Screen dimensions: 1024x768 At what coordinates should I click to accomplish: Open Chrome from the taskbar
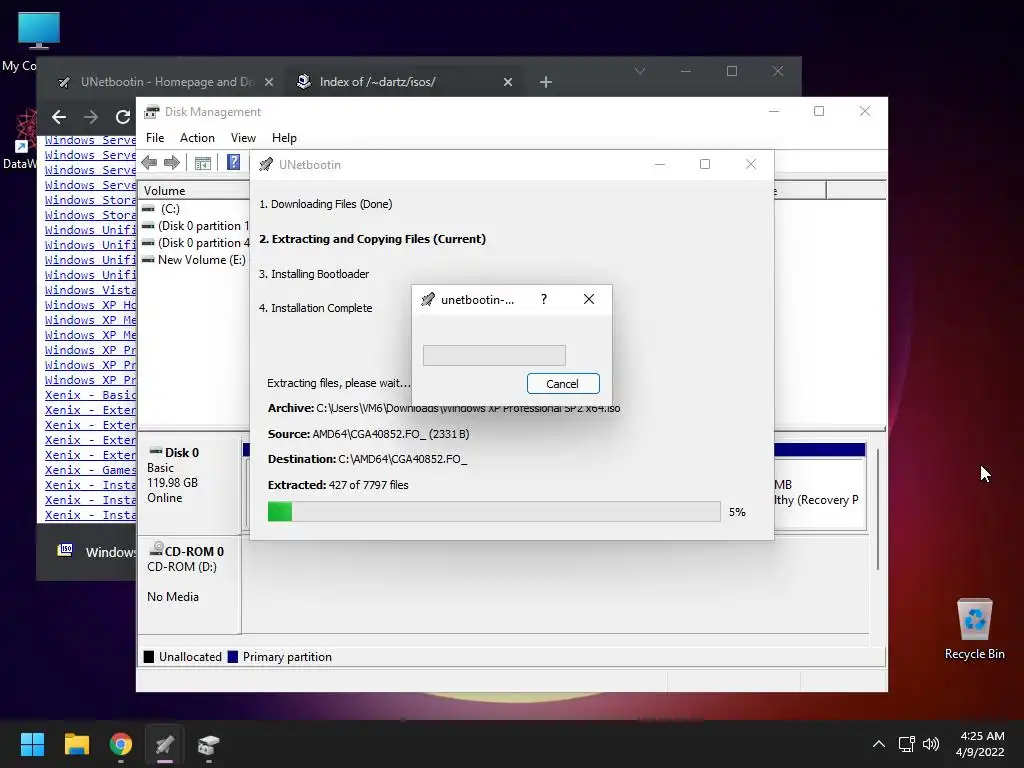pos(121,744)
